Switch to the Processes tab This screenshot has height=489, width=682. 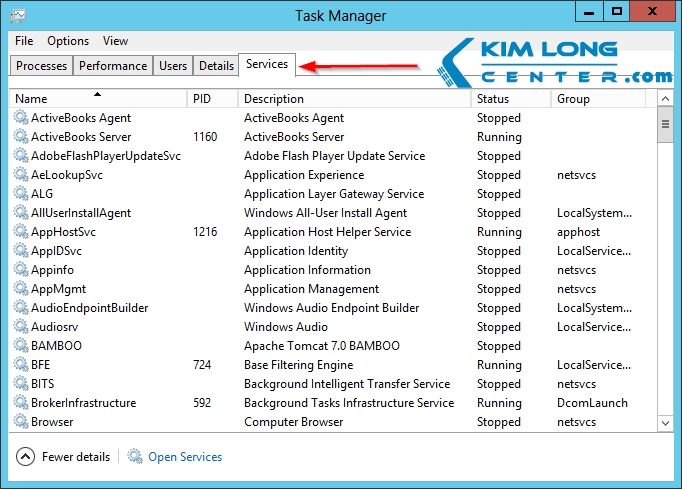coord(42,66)
